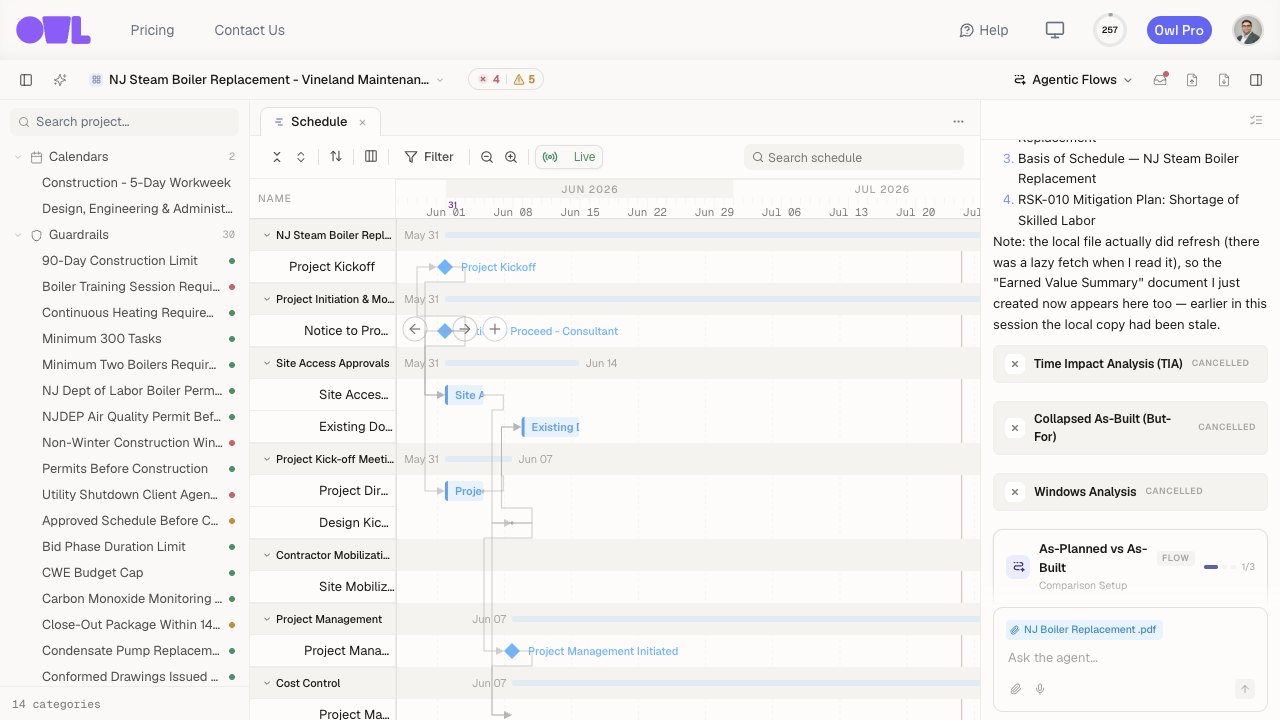Image resolution: width=1280 pixels, height=720 pixels.
Task: Collapse the Cost Control group
Action: (267, 683)
